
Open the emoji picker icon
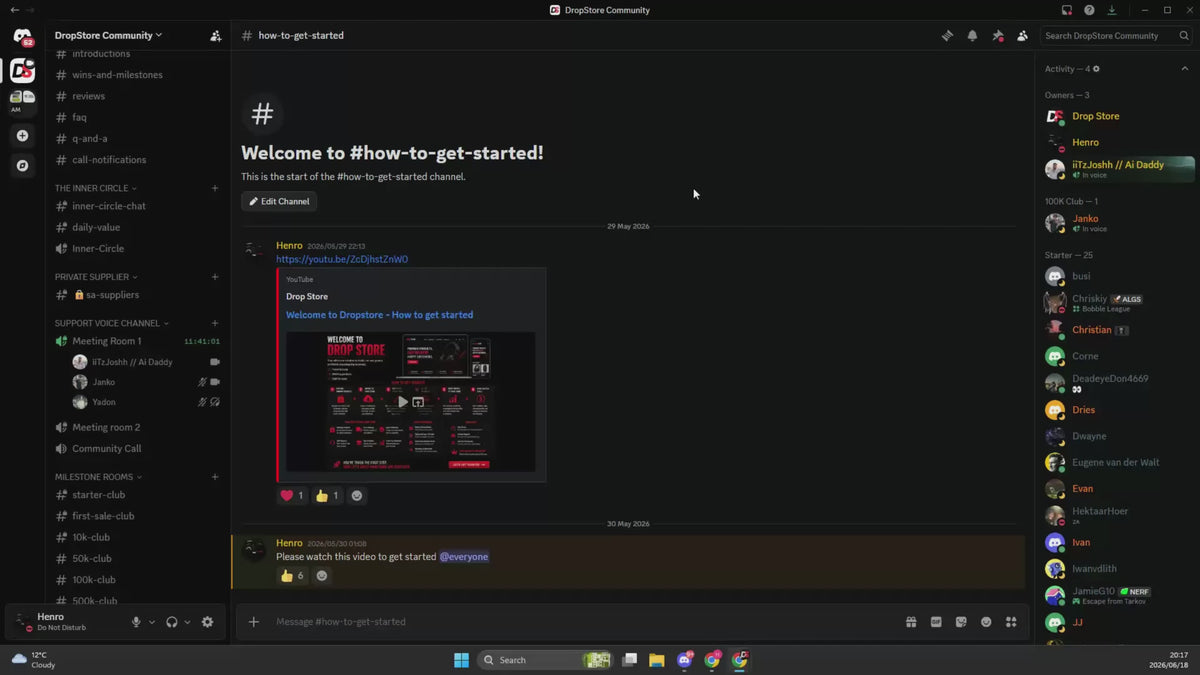click(986, 622)
